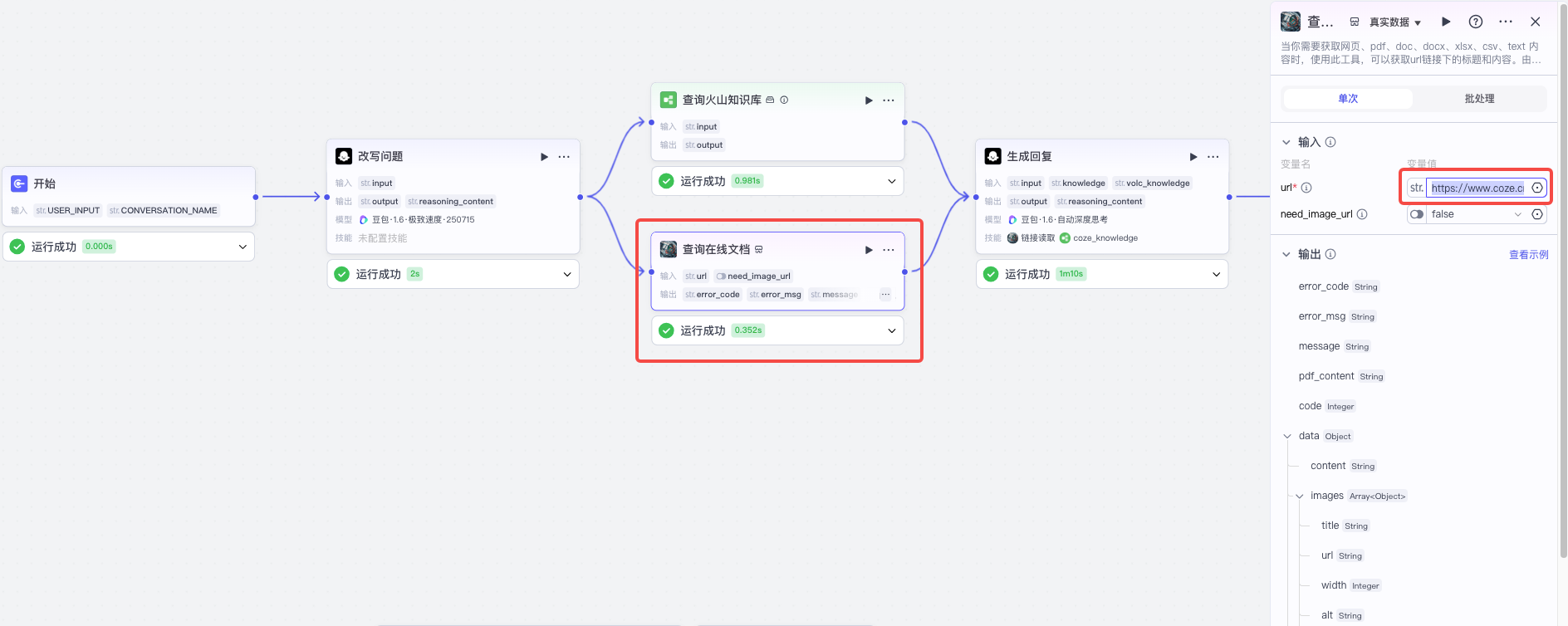The width and height of the screenshot is (1568, 626).
Task: Open the 真实数据 dropdown in panel header
Action: point(1388,22)
